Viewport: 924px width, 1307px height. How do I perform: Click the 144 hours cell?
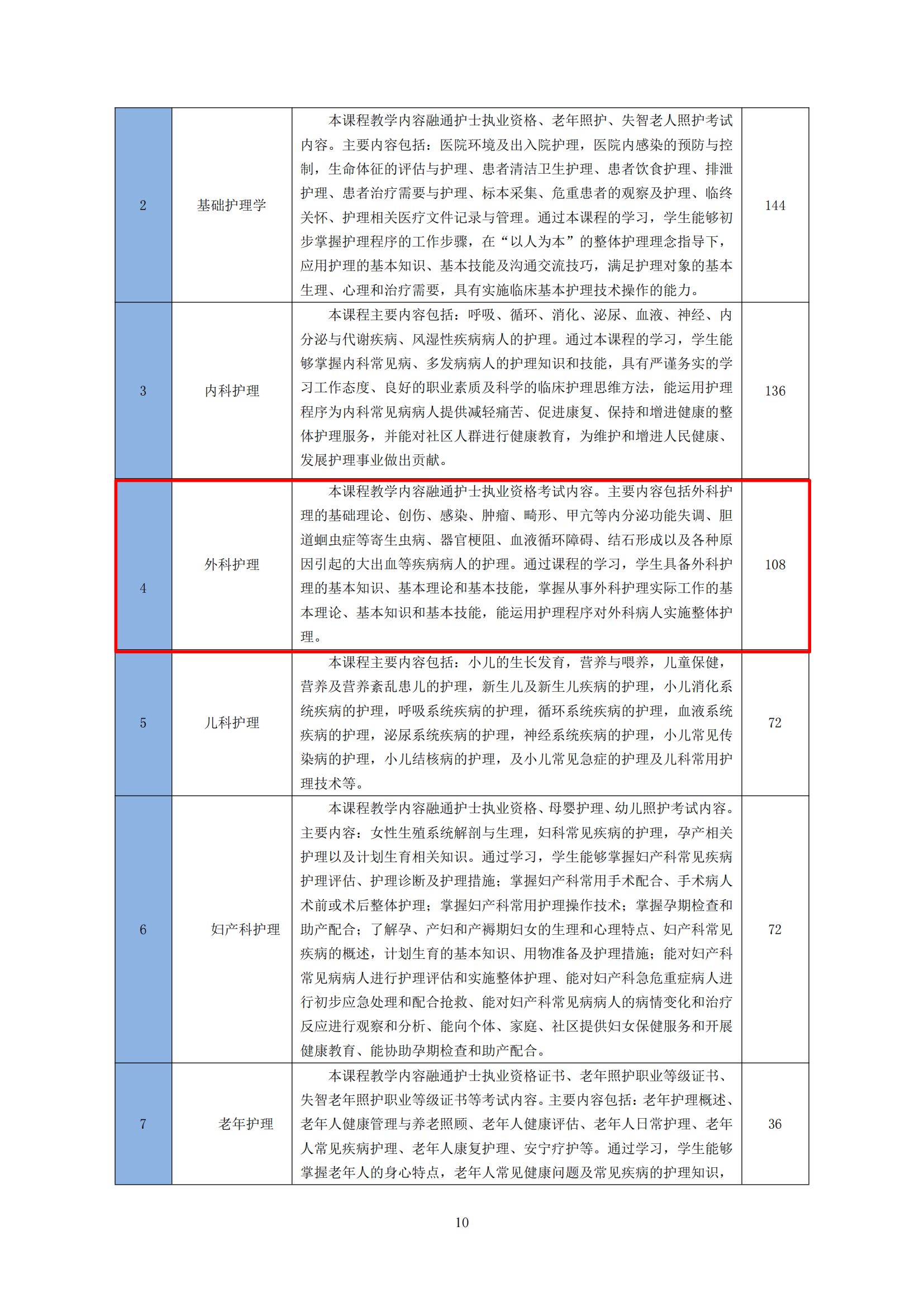[x=774, y=205]
